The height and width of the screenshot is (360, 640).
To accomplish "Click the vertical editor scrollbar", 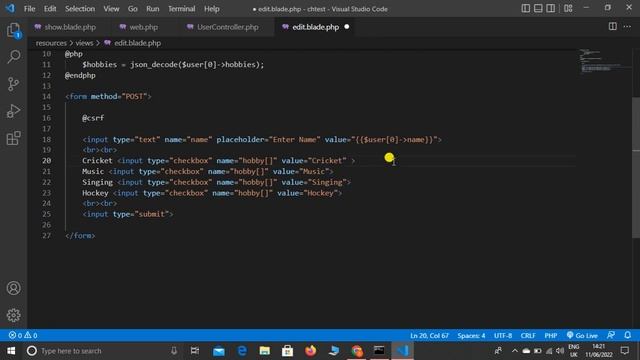I will click(636, 167).
